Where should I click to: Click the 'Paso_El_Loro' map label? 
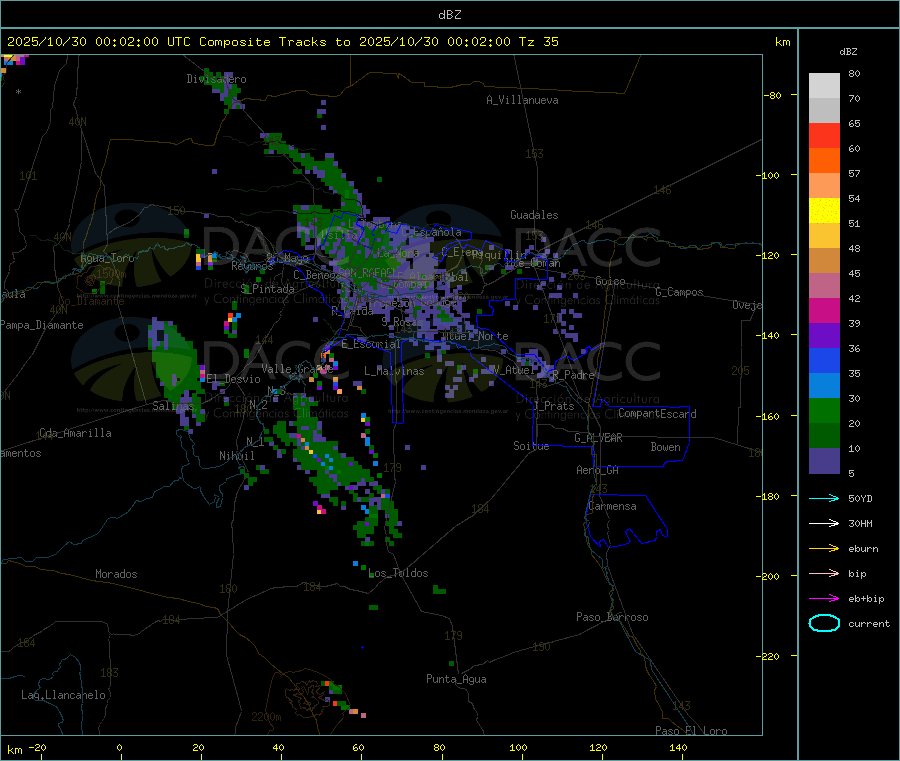[691, 731]
